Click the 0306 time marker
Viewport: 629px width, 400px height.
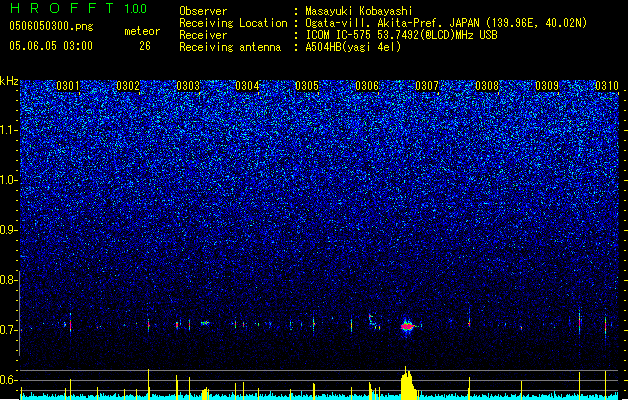point(367,86)
